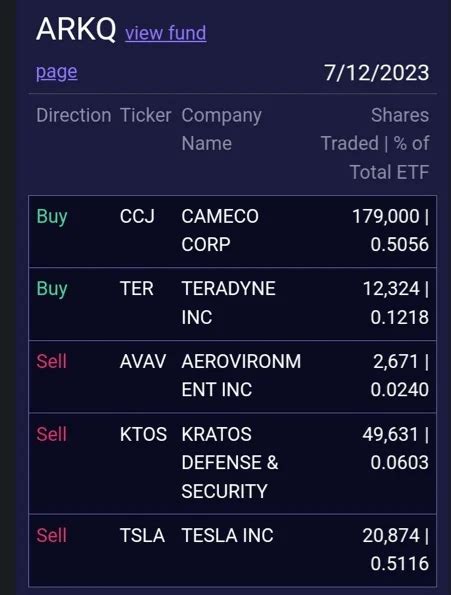Click the Sell label in TSLA row
Screen dimensions: 451x595
point(51,536)
